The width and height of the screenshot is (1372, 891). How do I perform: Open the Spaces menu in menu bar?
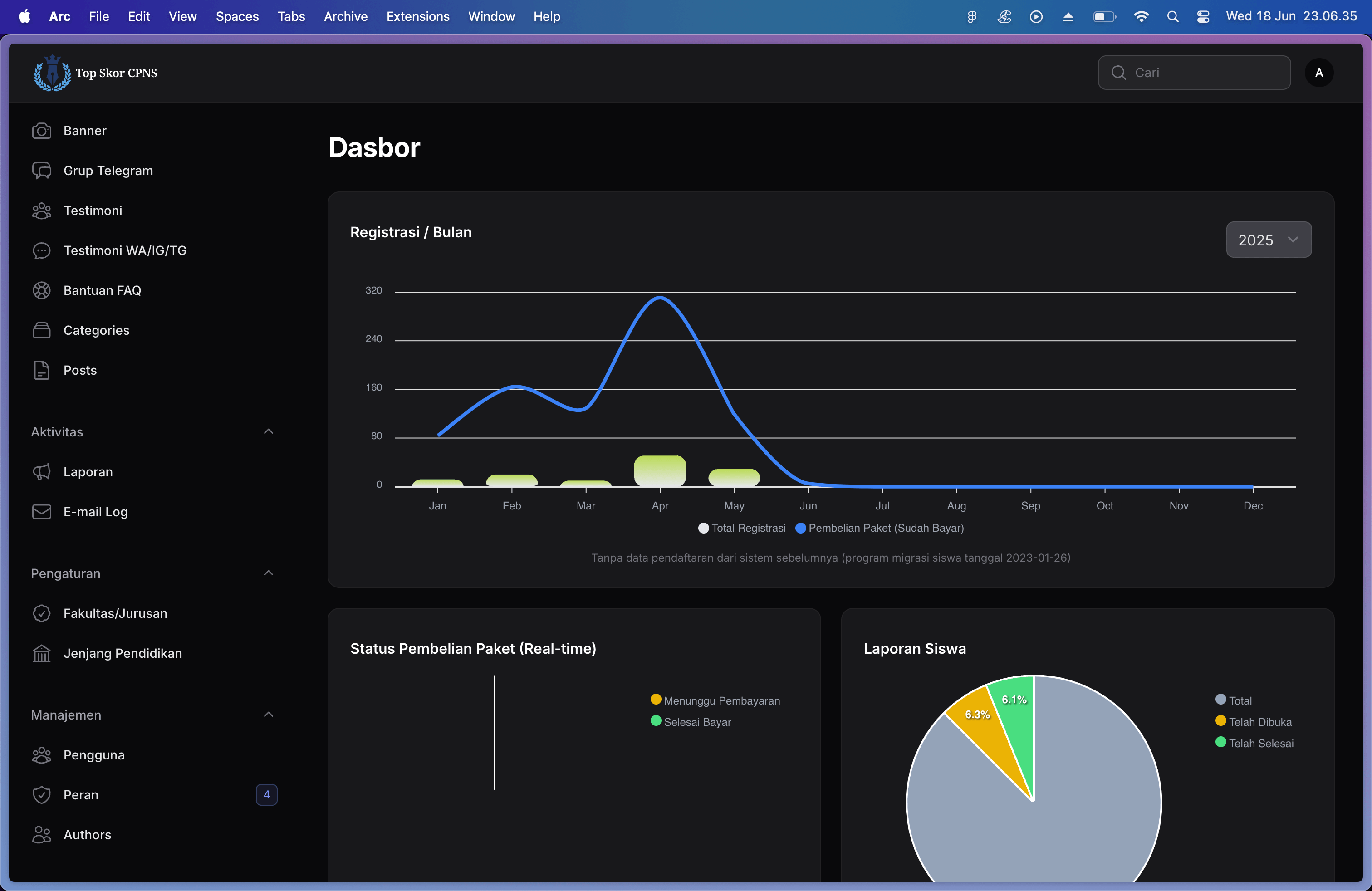237,16
